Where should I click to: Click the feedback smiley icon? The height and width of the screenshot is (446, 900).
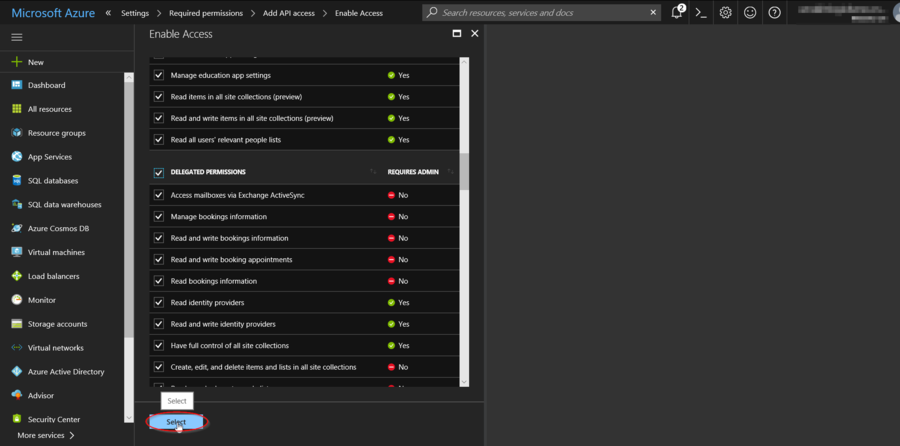750,13
